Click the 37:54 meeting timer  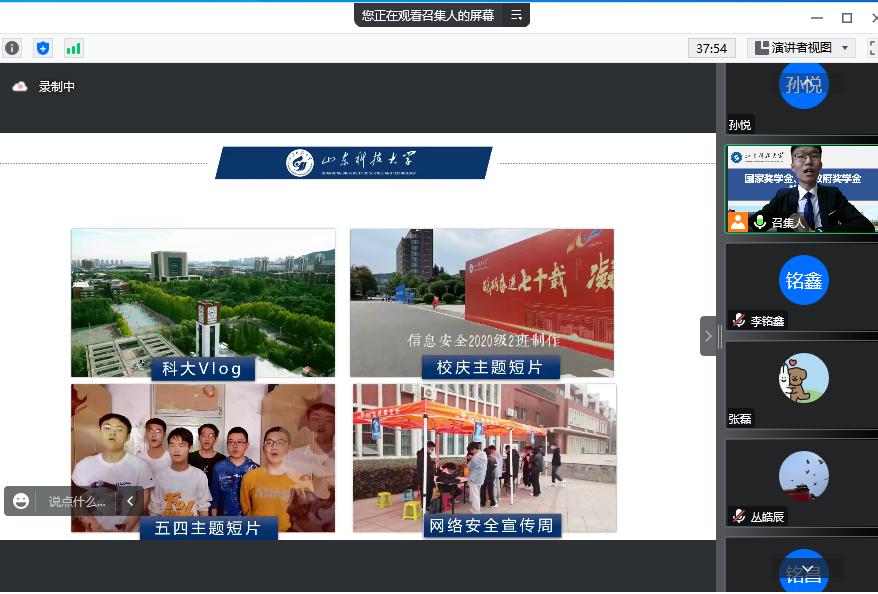[711, 49]
